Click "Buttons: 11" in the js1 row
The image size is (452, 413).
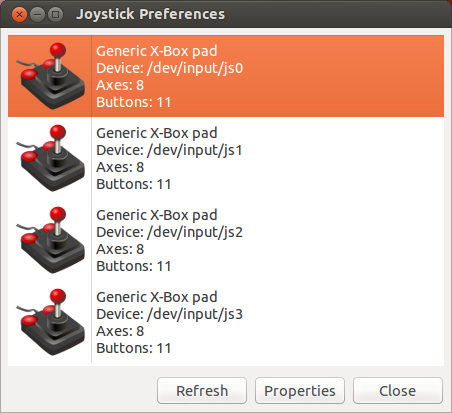(134, 184)
